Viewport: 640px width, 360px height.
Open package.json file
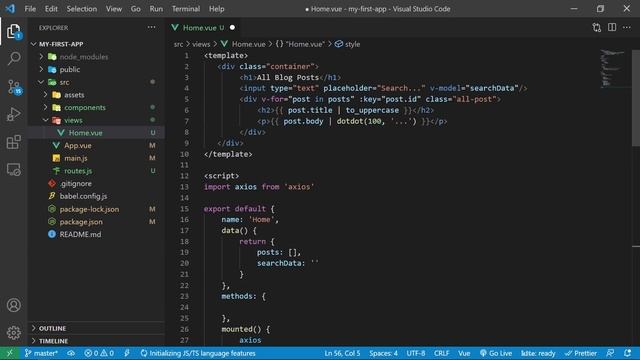96,222
